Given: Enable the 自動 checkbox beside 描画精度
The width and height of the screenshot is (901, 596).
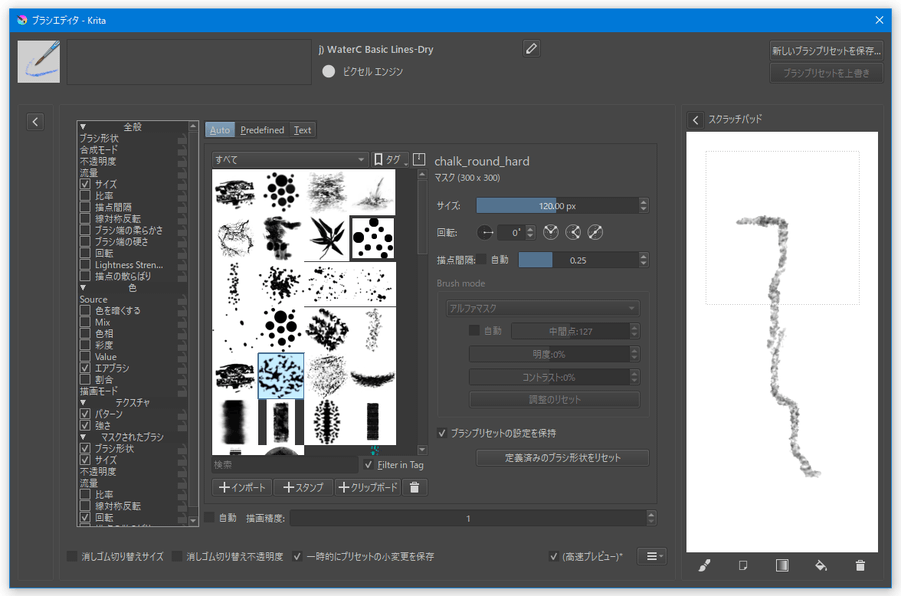Looking at the screenshot, I should pos(210,518).
